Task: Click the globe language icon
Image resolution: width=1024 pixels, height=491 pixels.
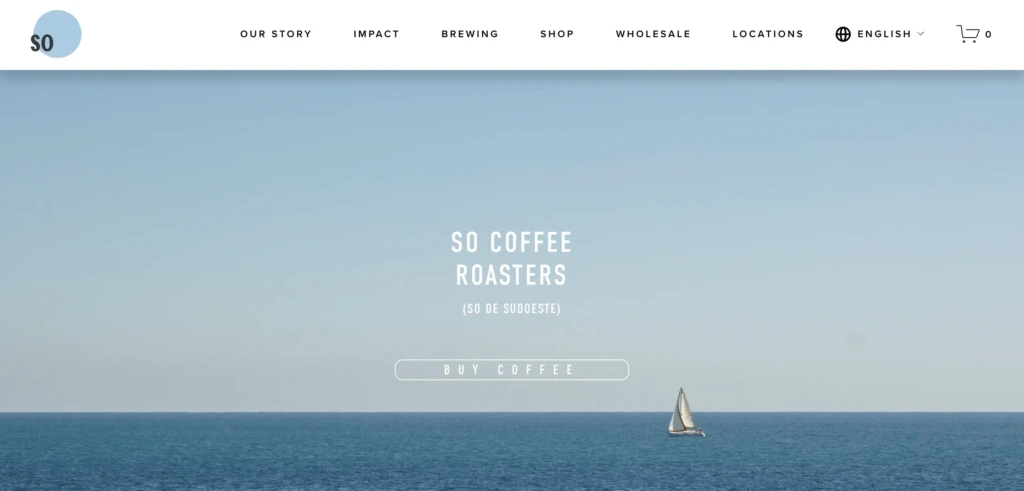Action: coord(843,34)
